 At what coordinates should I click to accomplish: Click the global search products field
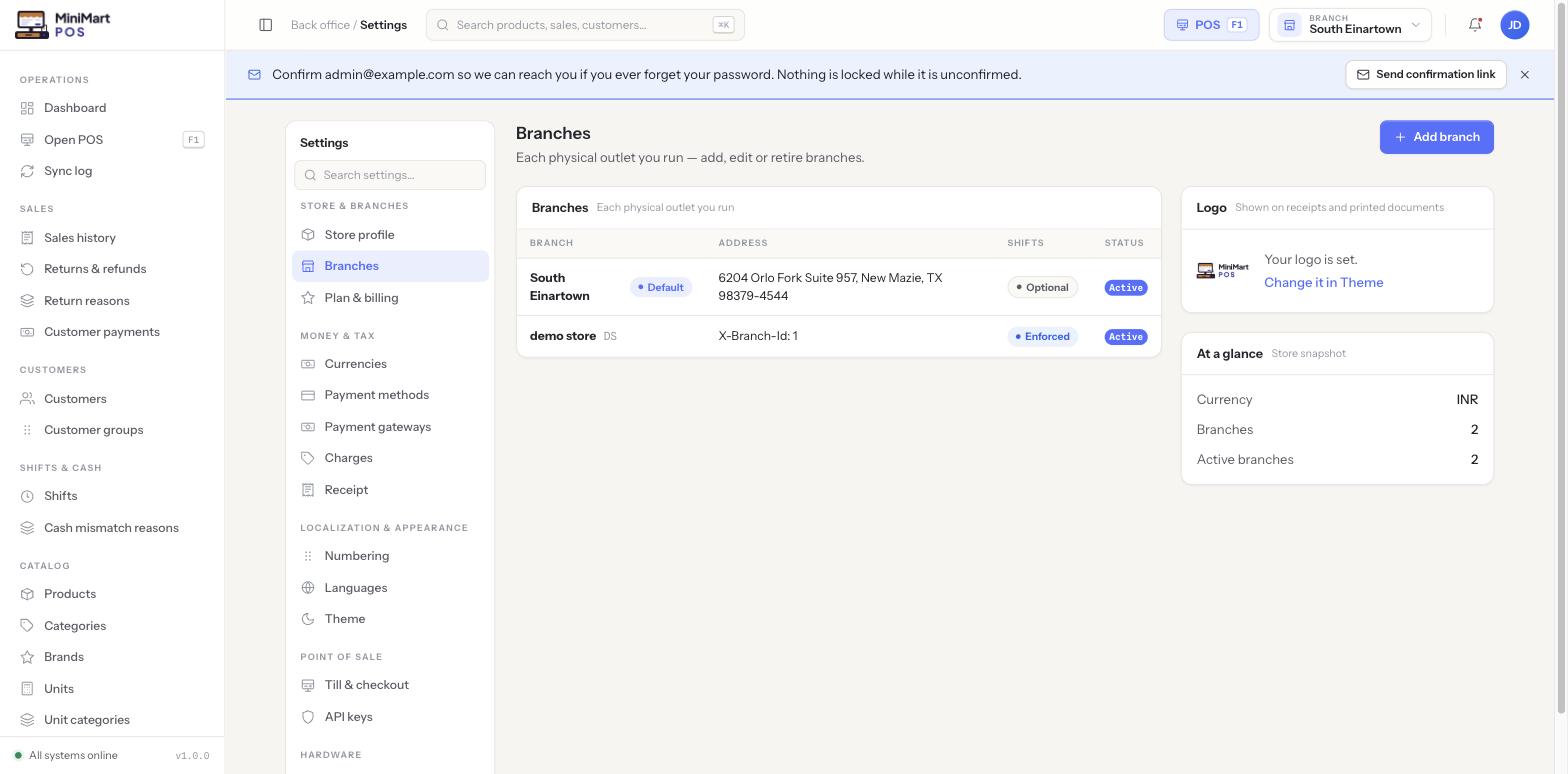pos(585,25)
